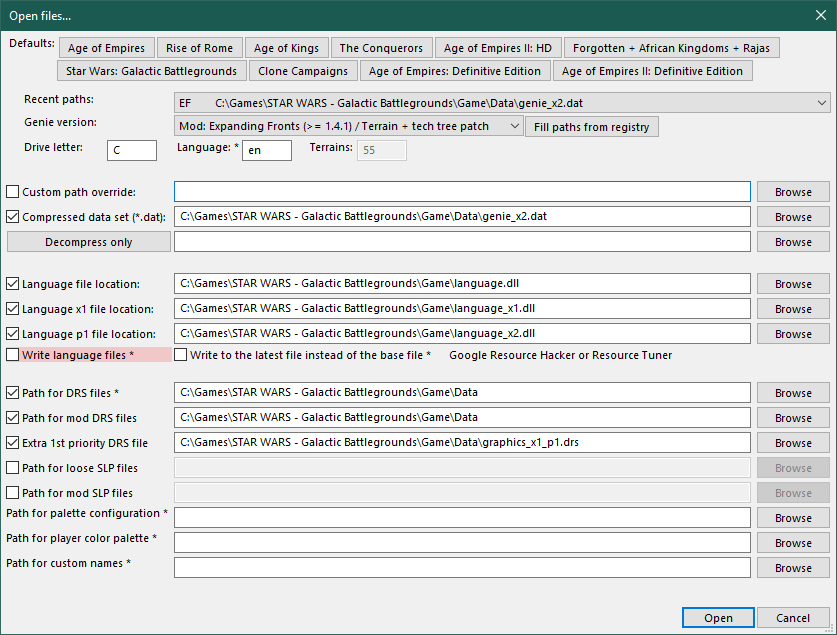Tick Write to the latest file option
The image size is (837, 635).
click(x=181, y=355)
